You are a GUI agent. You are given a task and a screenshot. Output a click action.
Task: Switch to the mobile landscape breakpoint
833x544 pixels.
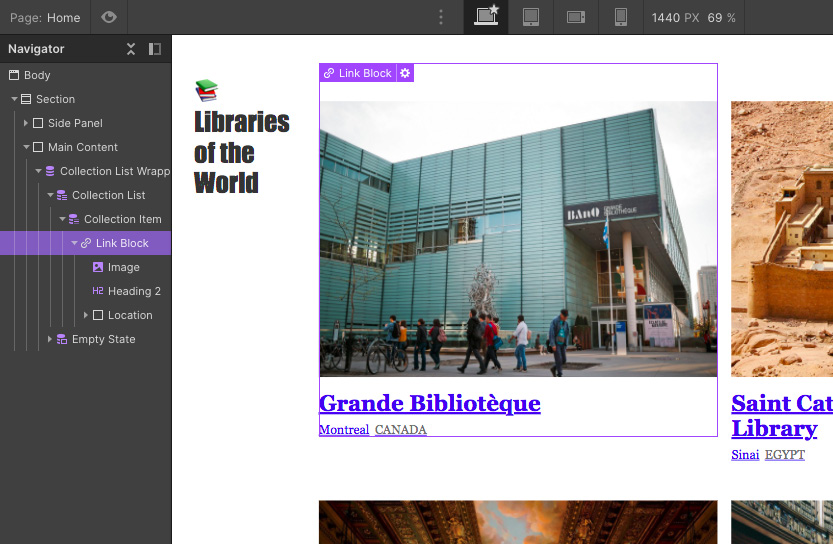coord(575,17)
